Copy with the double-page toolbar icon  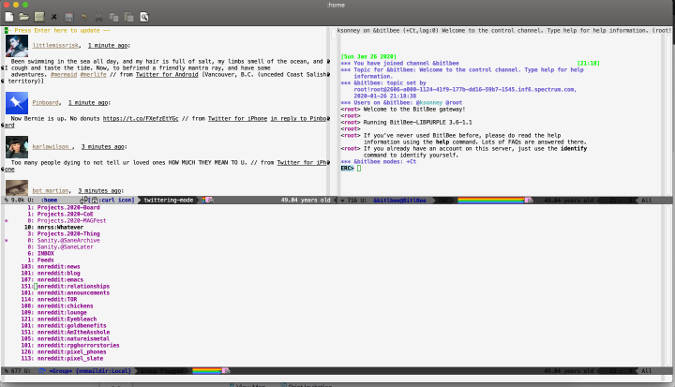click(114, 17)
